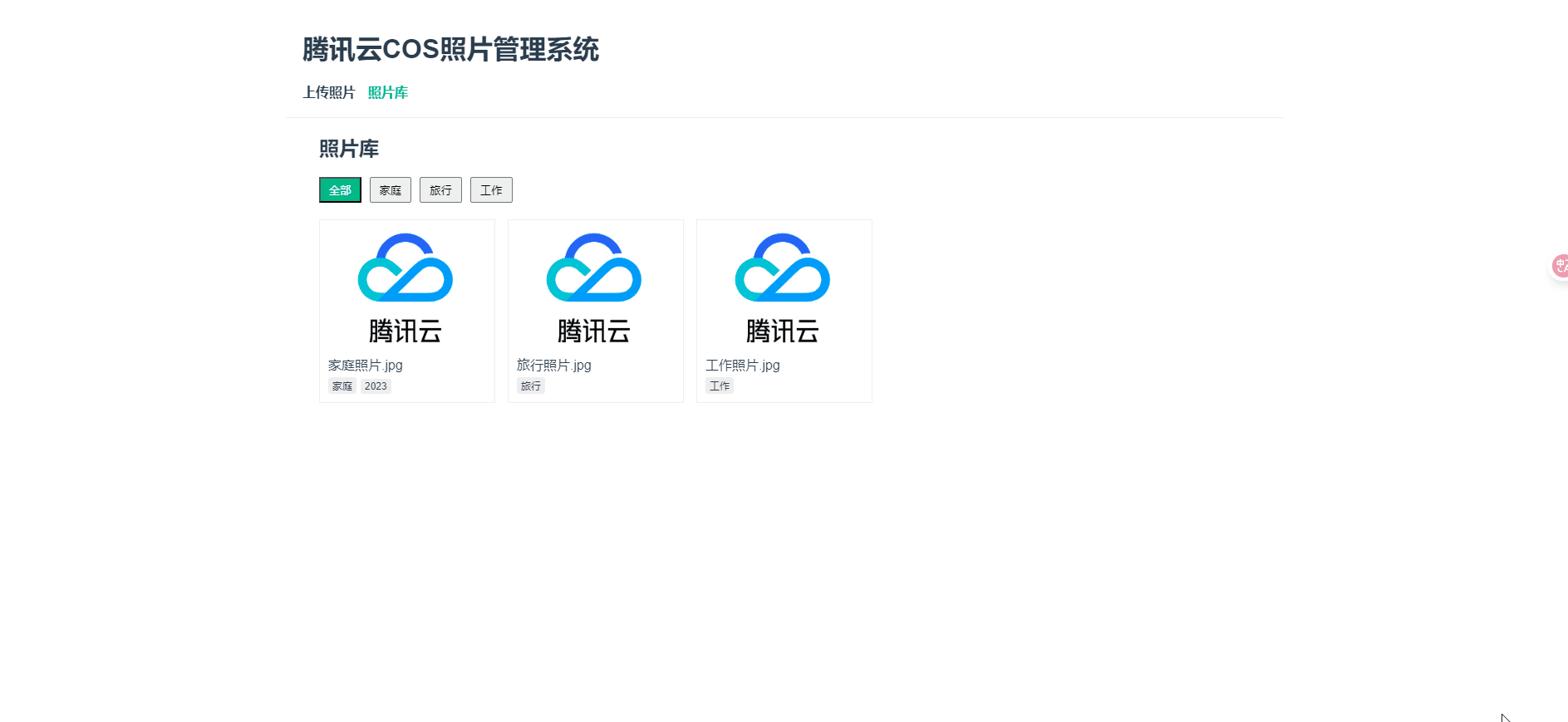Select the 全部 filter button
Viewport: 1568px width, 722px height.
coord(340,190)
